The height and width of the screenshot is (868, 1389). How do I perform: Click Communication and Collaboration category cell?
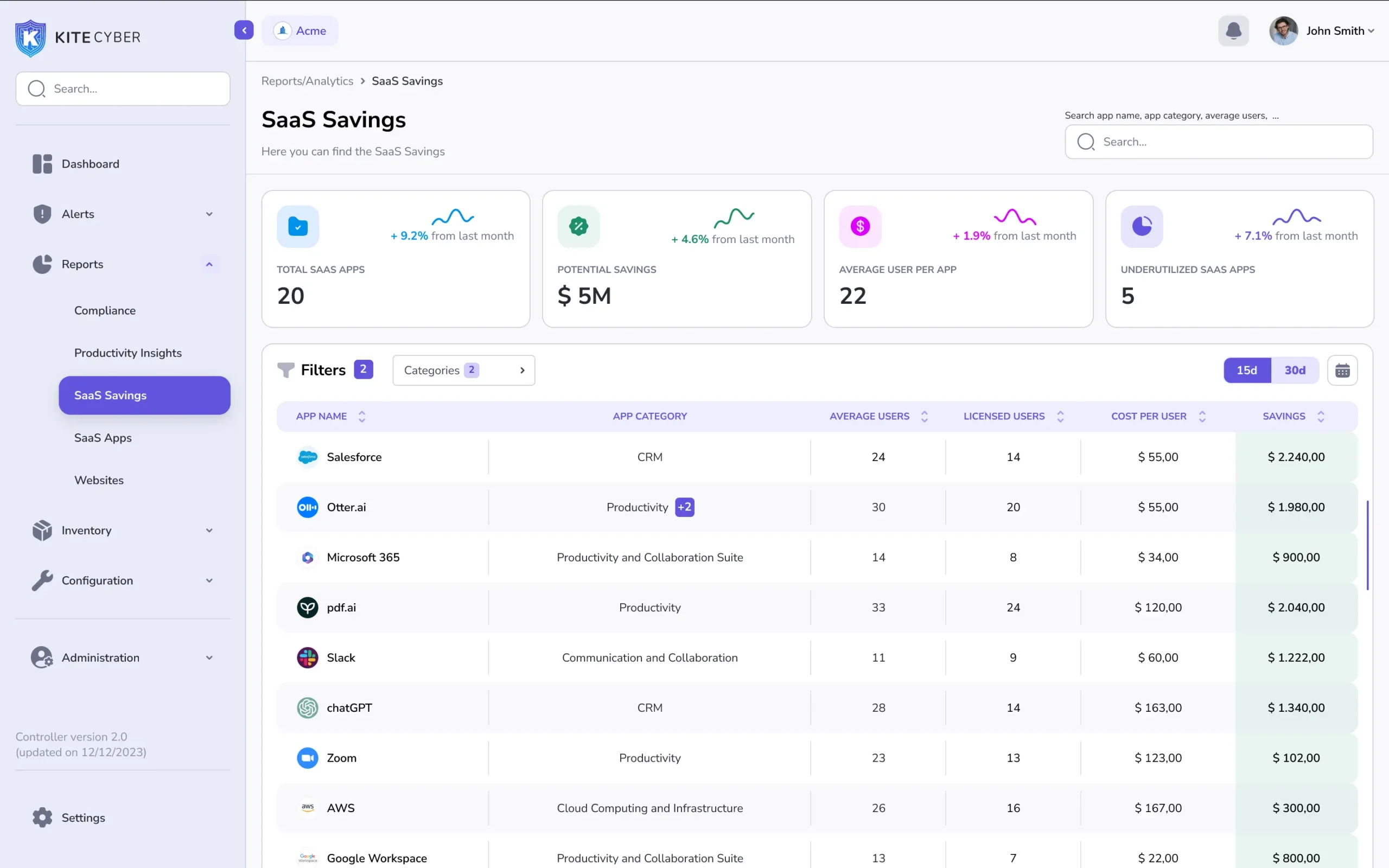pos(649,658)
